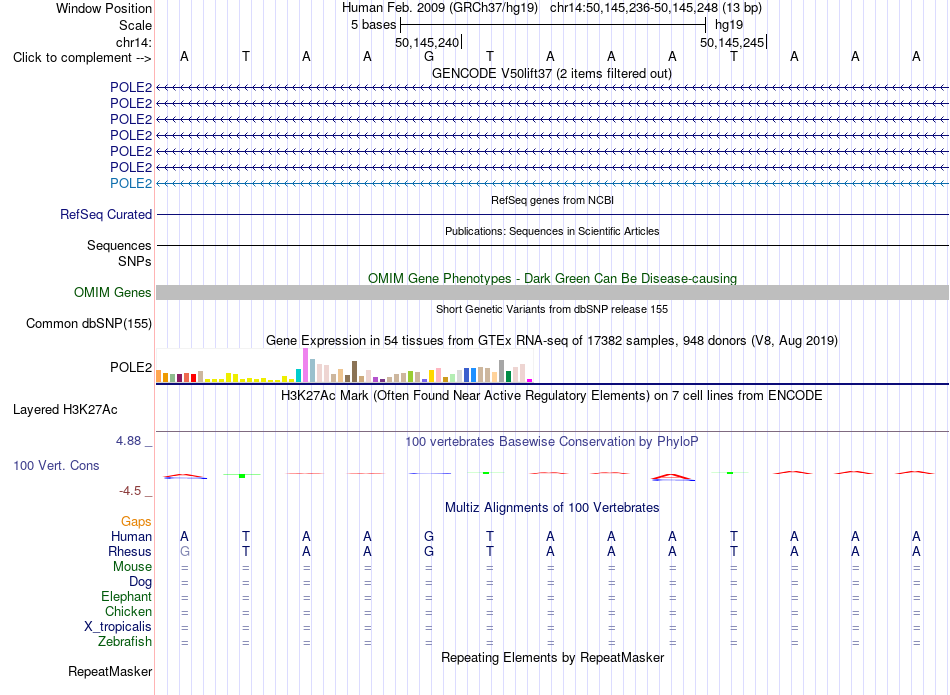Click the orange Gaps label
This screenshot has height=695, width=950.
pos(136,521)
